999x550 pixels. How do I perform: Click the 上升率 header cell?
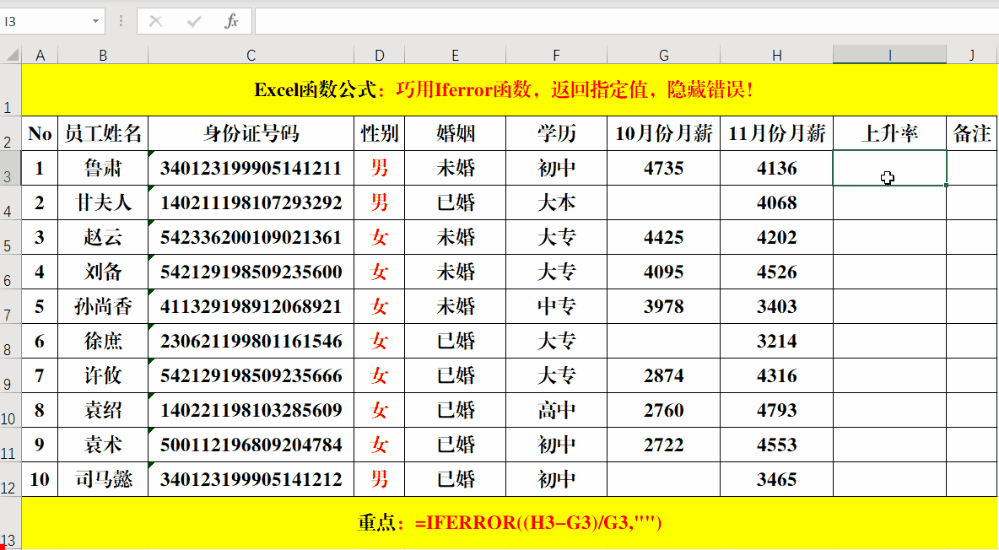[889, 133]
